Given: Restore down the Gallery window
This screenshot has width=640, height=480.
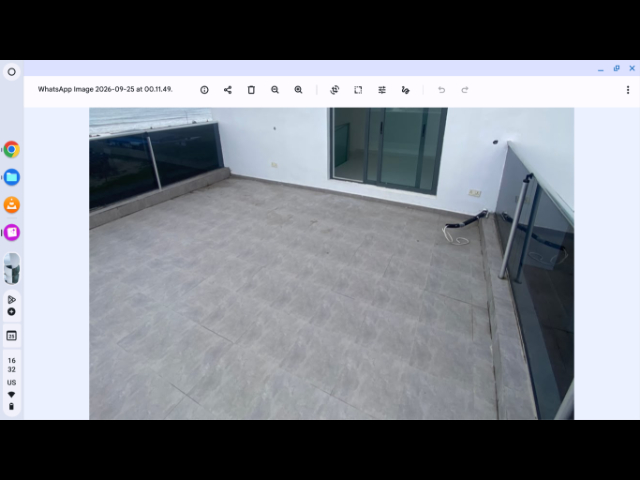Looking at the screenshot, I should (x=616, y=69).
